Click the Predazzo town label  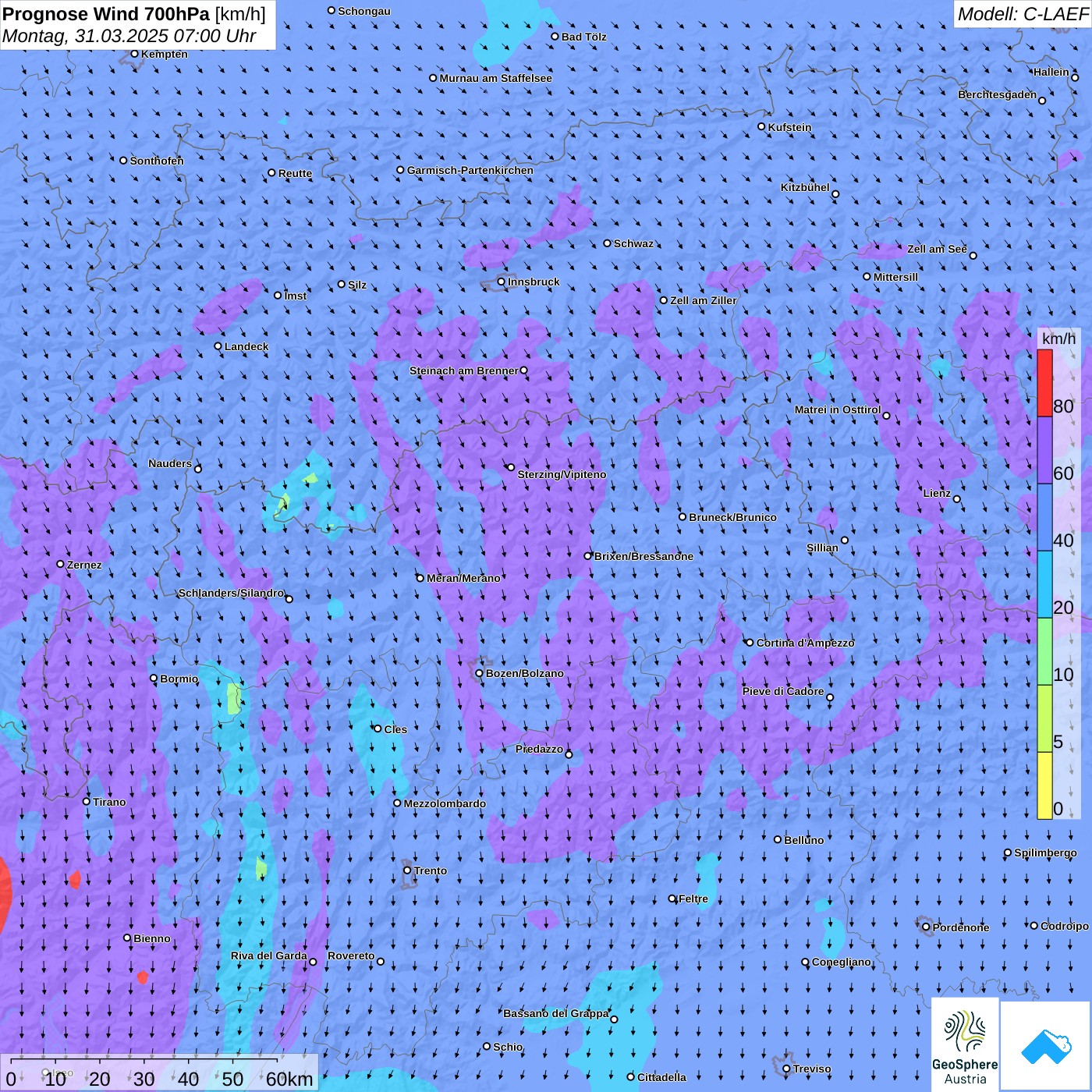point(539,749)
